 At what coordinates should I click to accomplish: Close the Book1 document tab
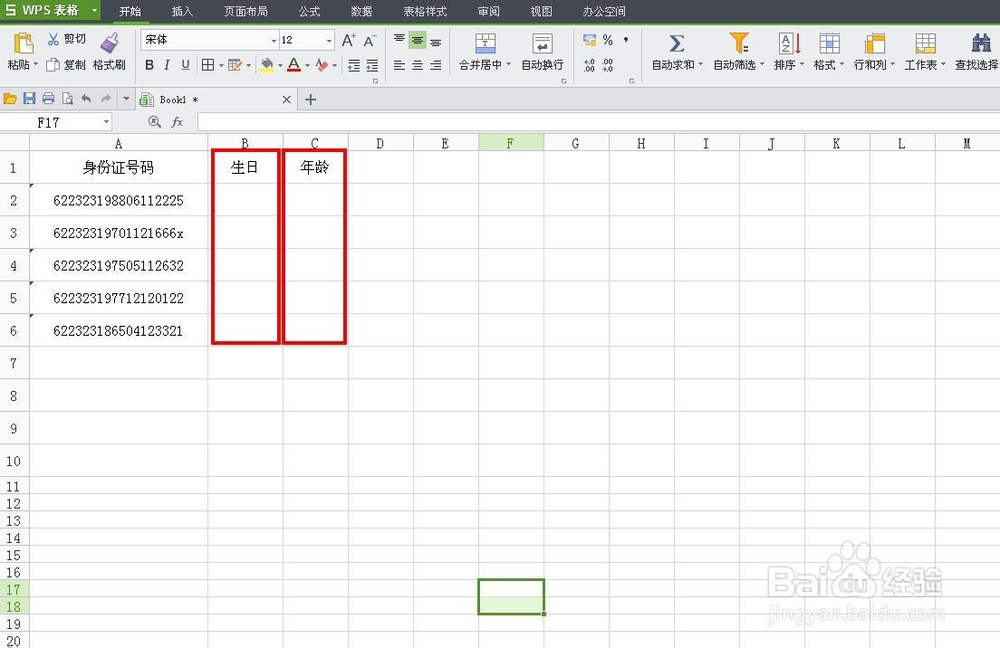(x=286, y=99)
